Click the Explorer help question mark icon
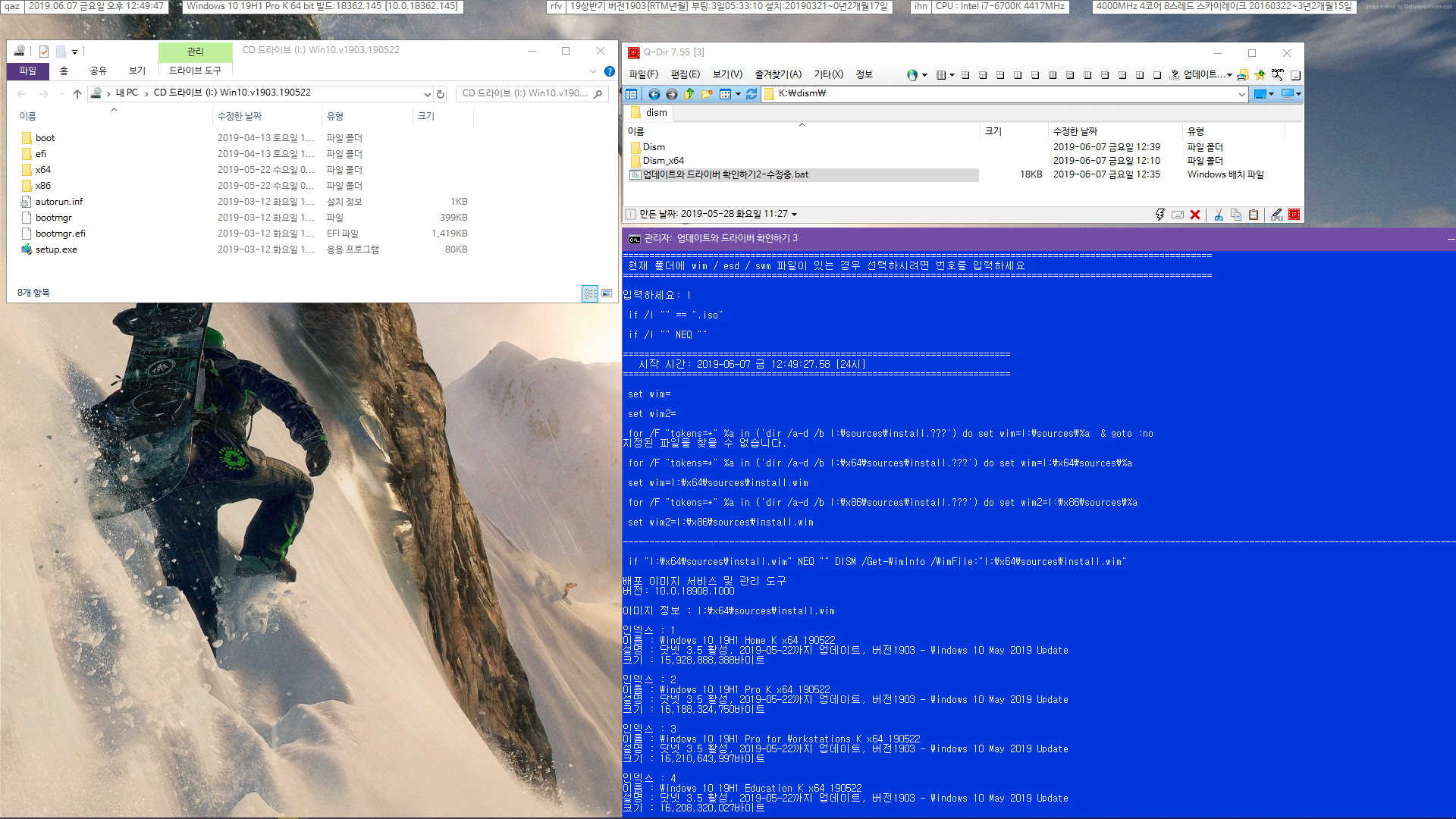The width and height of the screenshot is (1456, 819). (x=610, y=71)
